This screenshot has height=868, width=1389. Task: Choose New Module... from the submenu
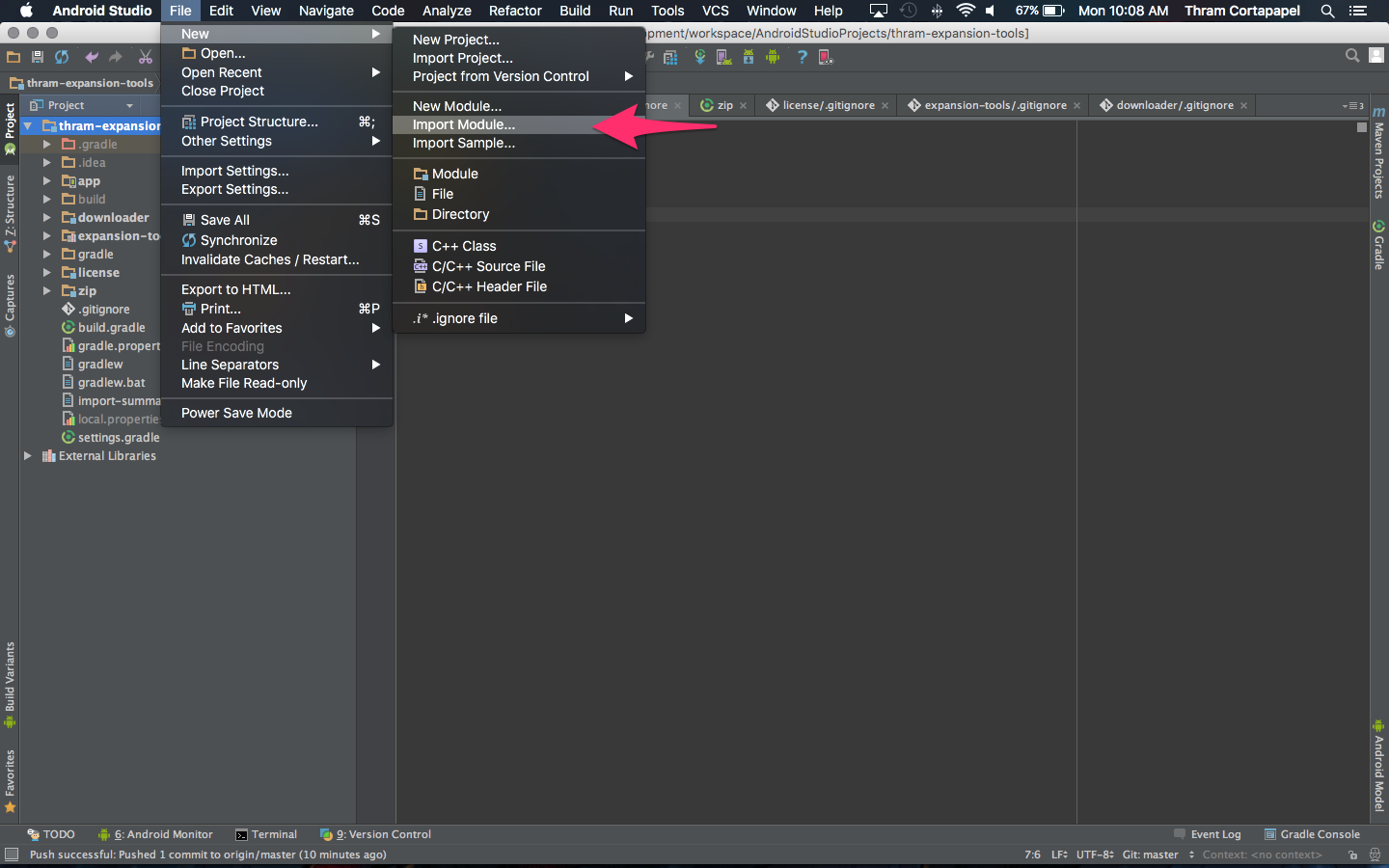pos(519,106)
